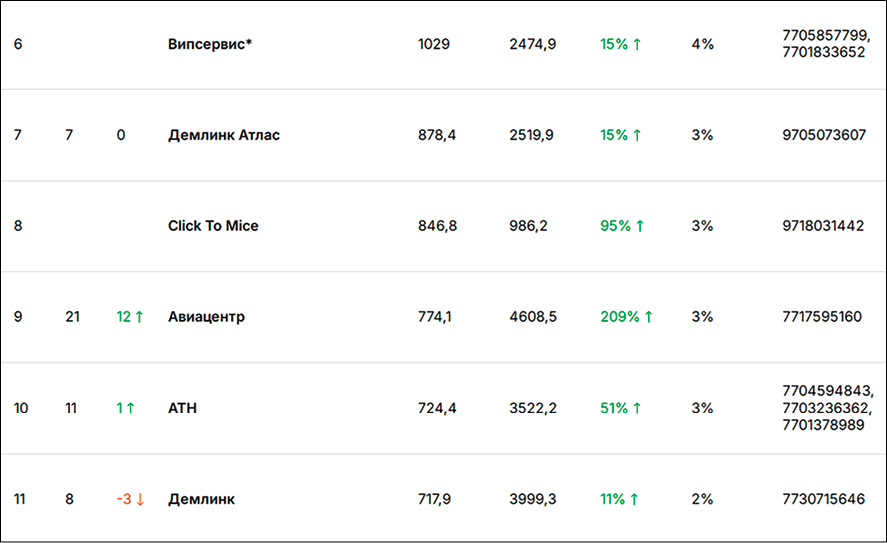887x543 pixels.
Task: Click the red down arrow beside -3
Action: 140,499
